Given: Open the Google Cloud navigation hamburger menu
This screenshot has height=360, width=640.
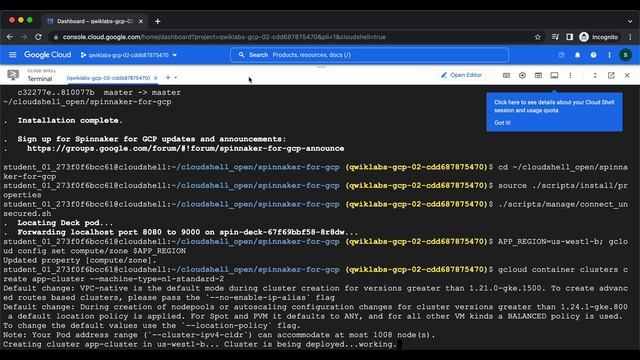Looking at the screenshot, I should (x=13, y=55).
